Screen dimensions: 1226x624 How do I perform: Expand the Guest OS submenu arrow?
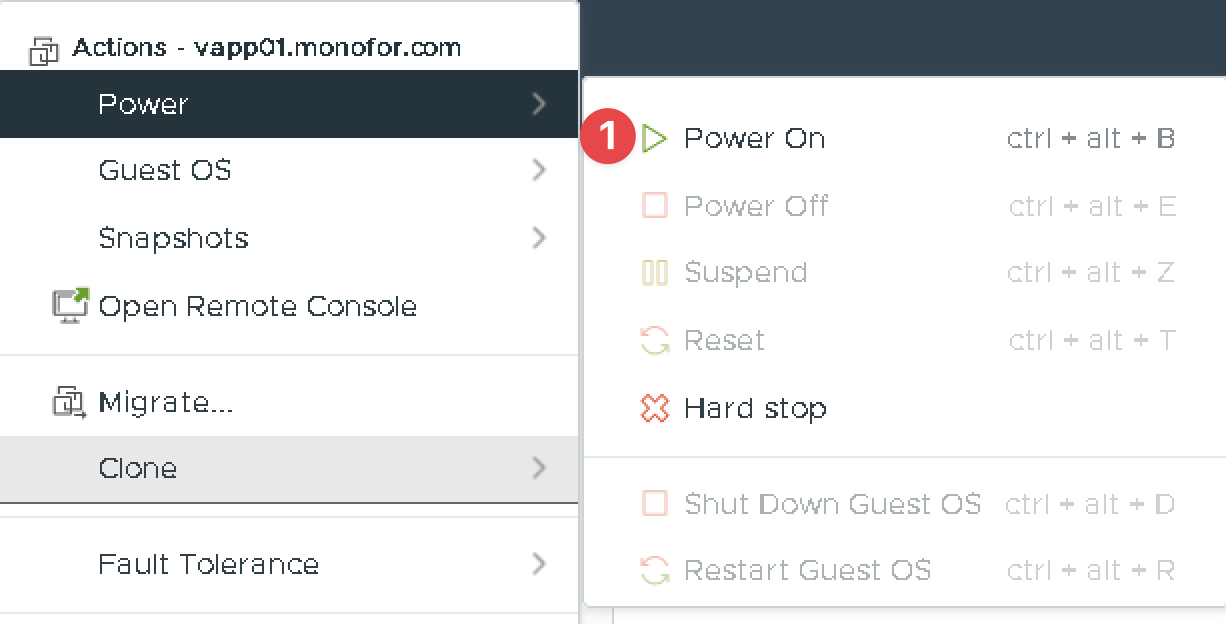539,170
